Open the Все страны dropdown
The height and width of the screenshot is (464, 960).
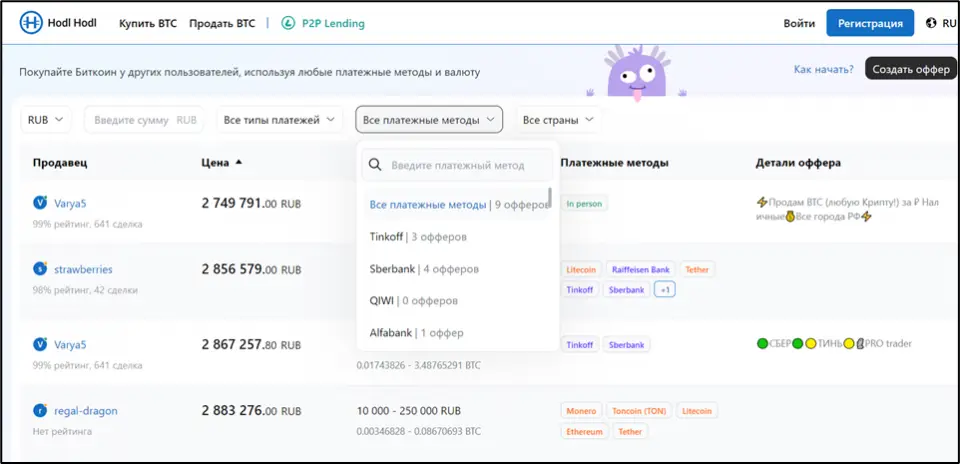coord(558,120)
